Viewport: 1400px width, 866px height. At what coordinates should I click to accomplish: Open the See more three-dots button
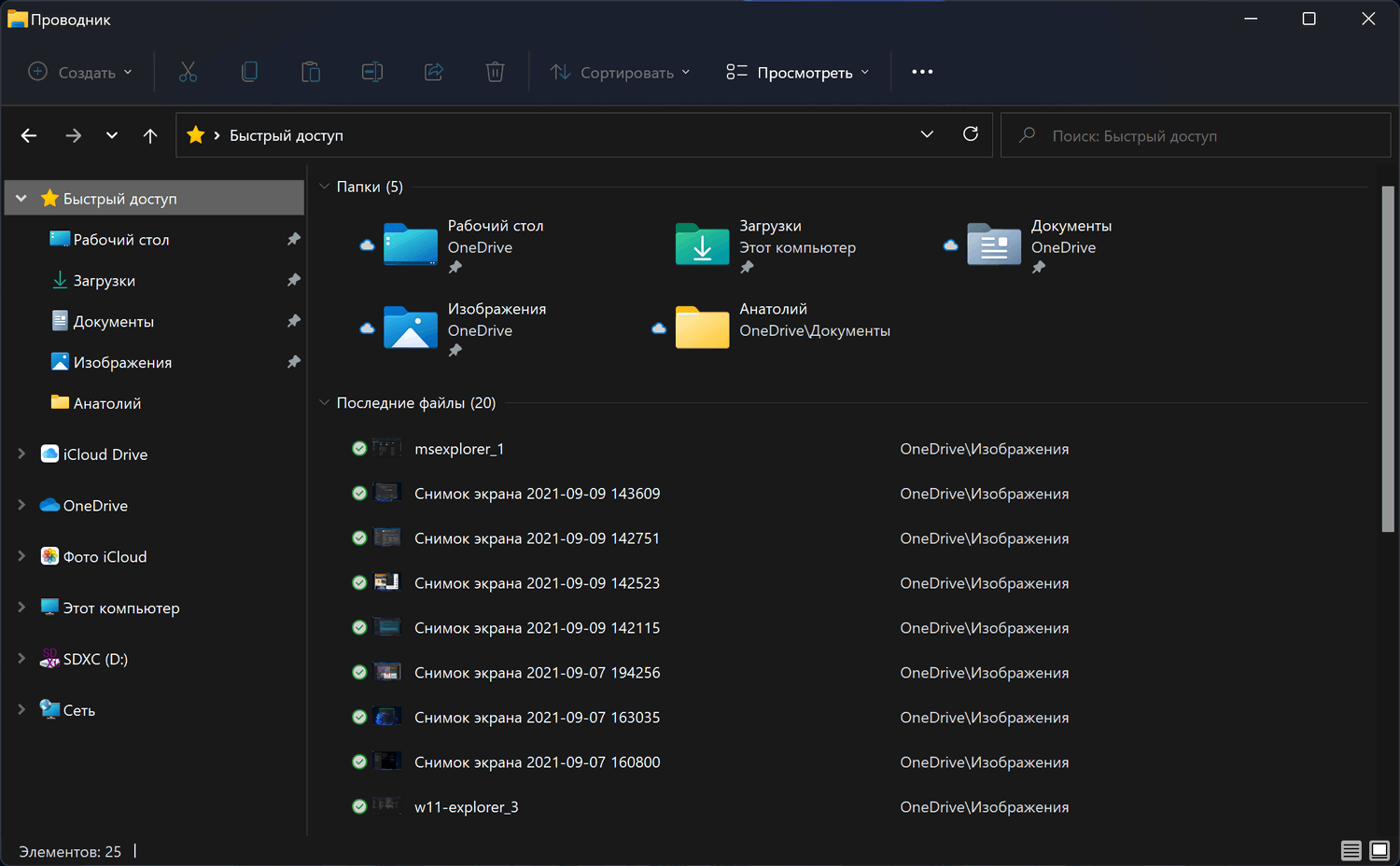[x=922, y=72]
